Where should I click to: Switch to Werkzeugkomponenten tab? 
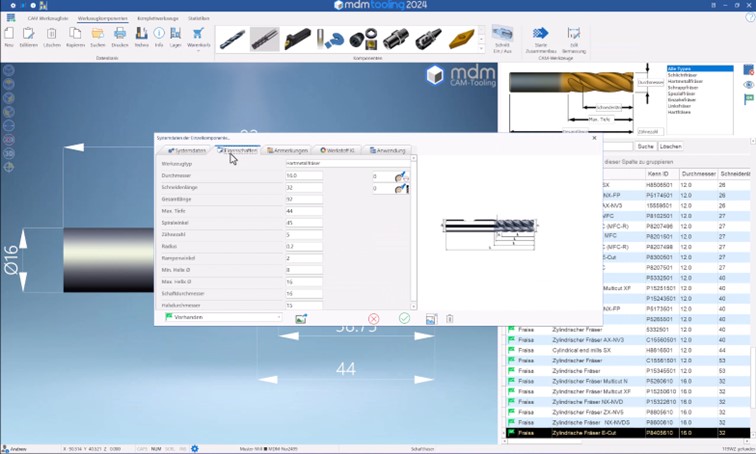coord(103,18)
